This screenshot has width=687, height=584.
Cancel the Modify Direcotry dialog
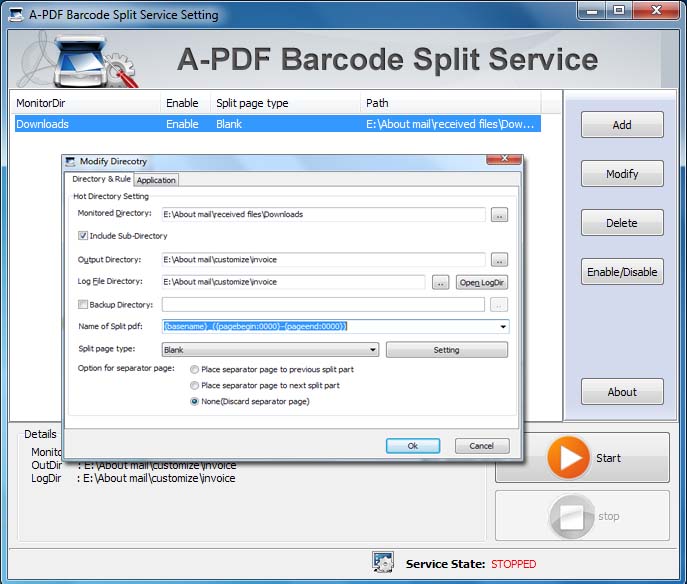coord(482,446)
